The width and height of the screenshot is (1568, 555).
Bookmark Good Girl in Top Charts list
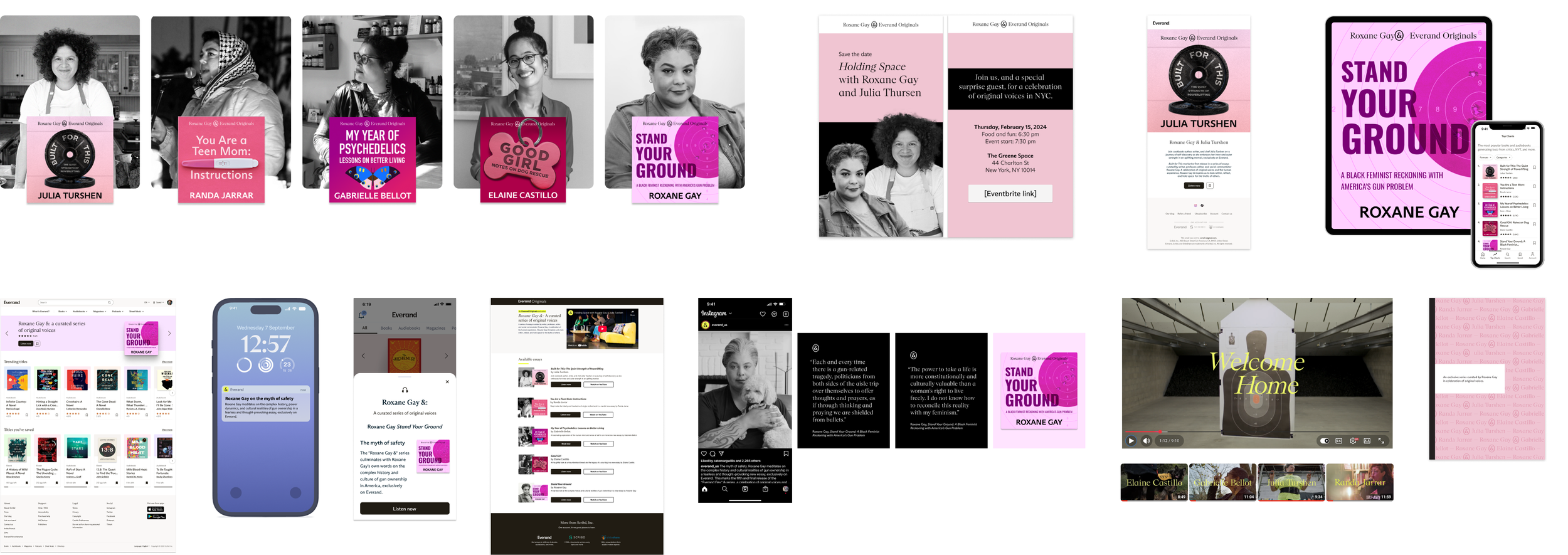pyautogui.click(x=1535, y=224)
